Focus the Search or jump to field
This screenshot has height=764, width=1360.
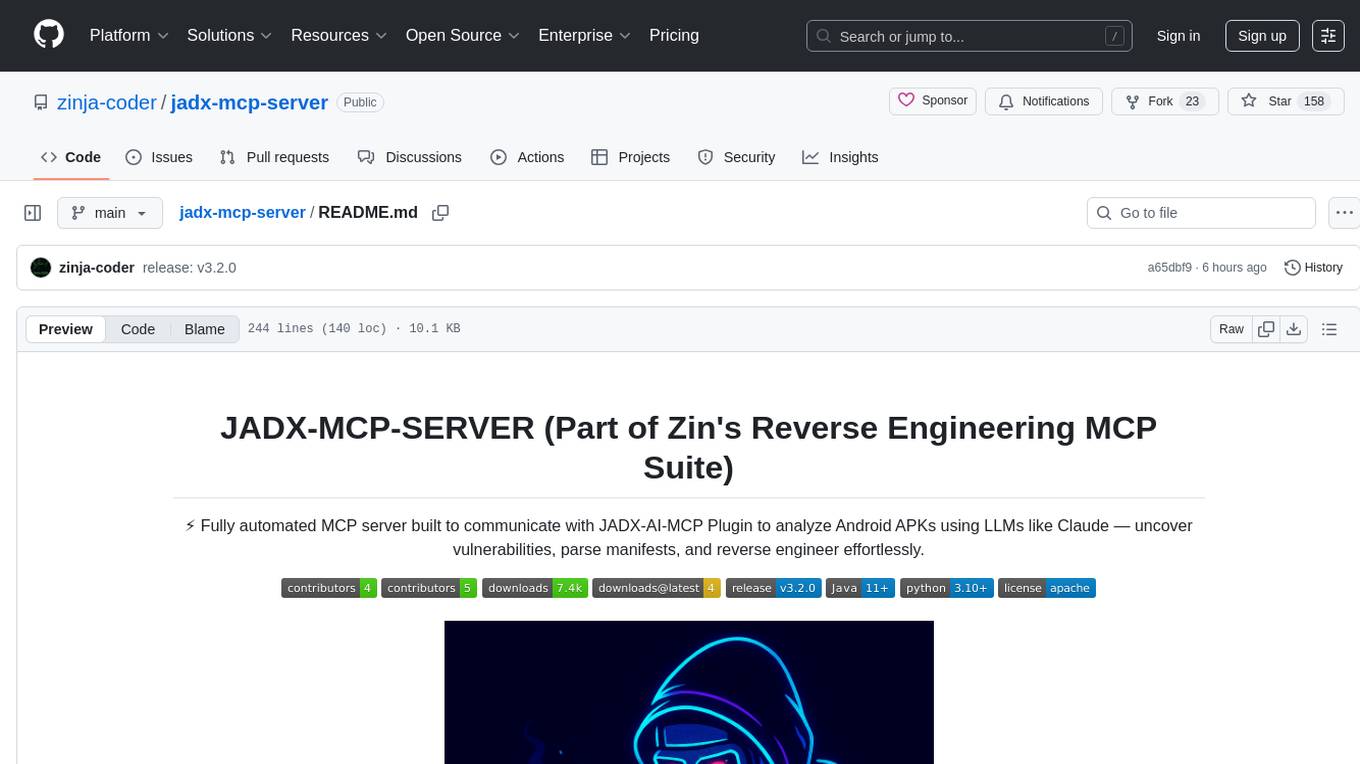[969, 36]
